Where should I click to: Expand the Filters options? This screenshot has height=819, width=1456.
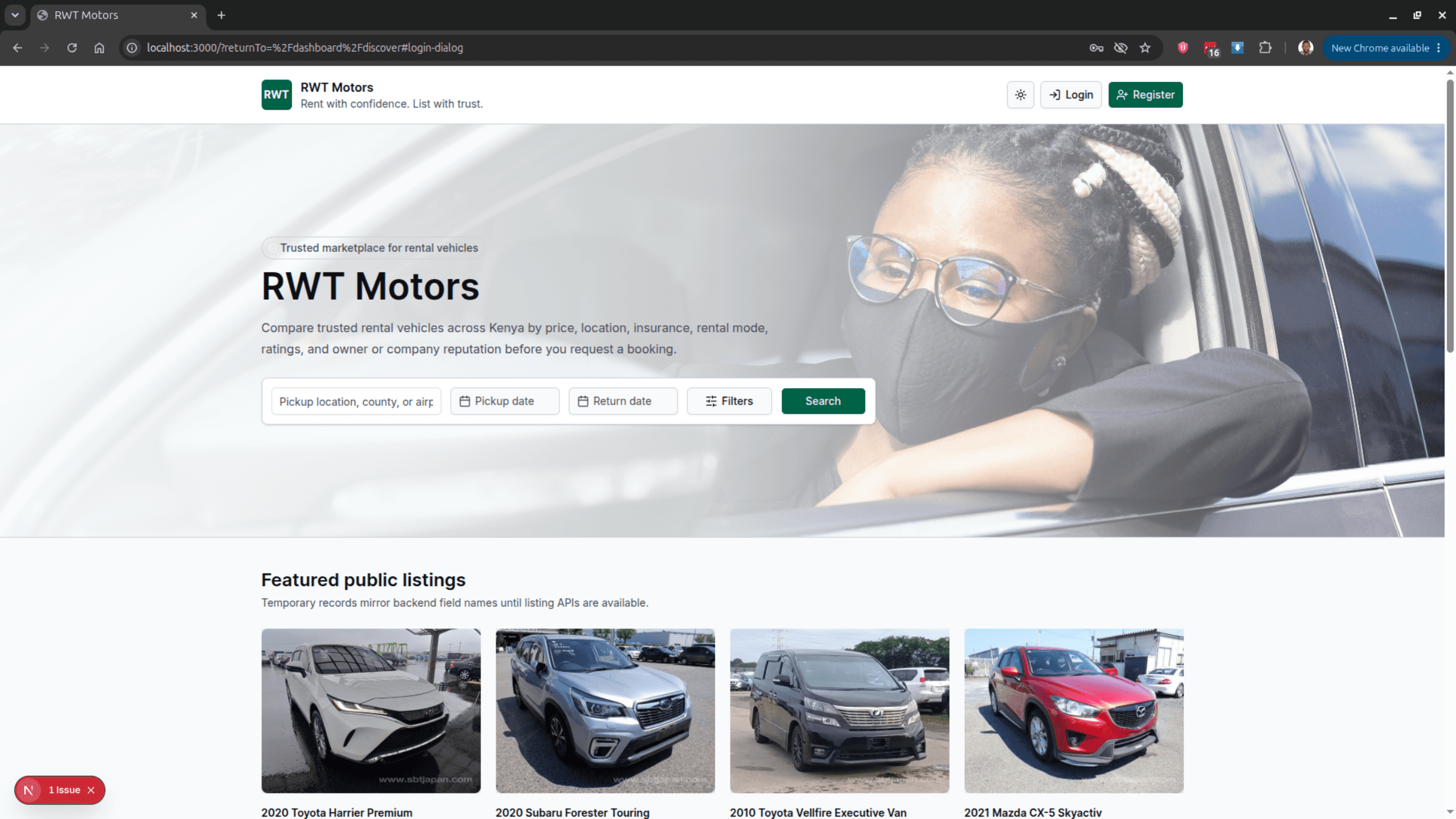coord(729,401)
